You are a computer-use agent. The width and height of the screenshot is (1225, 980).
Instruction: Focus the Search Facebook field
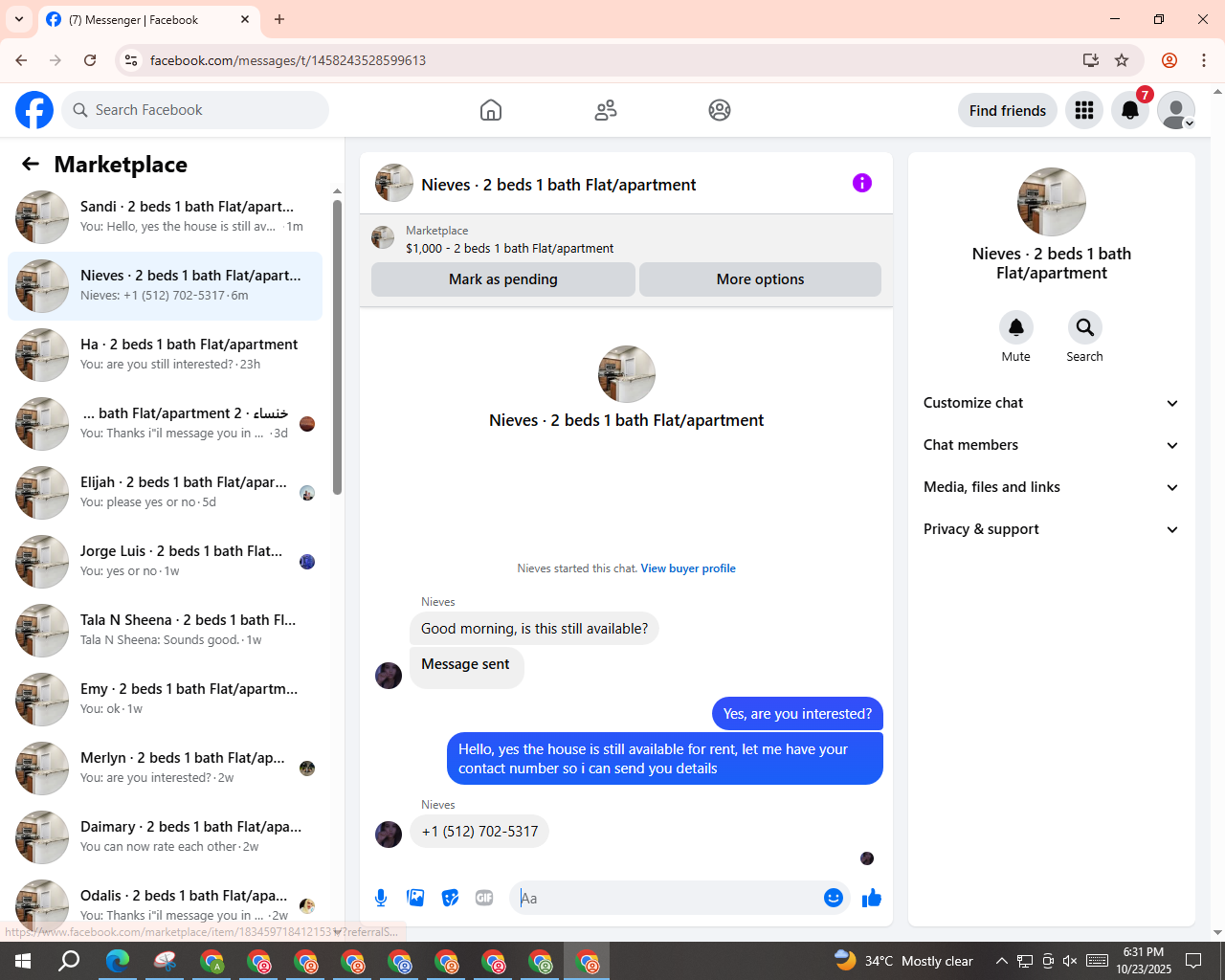(x=195, y=110)
